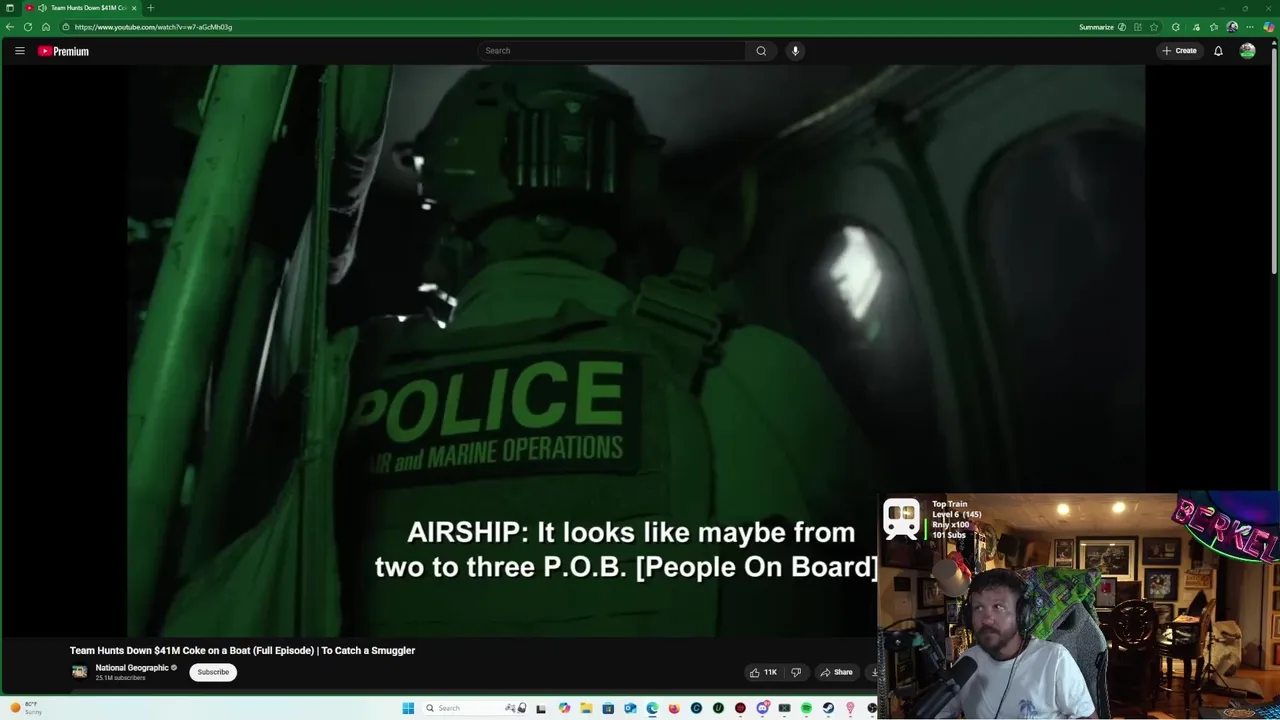Image resolution: width=1280 pixels, height=720 pixels.
Task: Like the video with 11K likes
Action: pyautogui.click(x=763, y=672)
